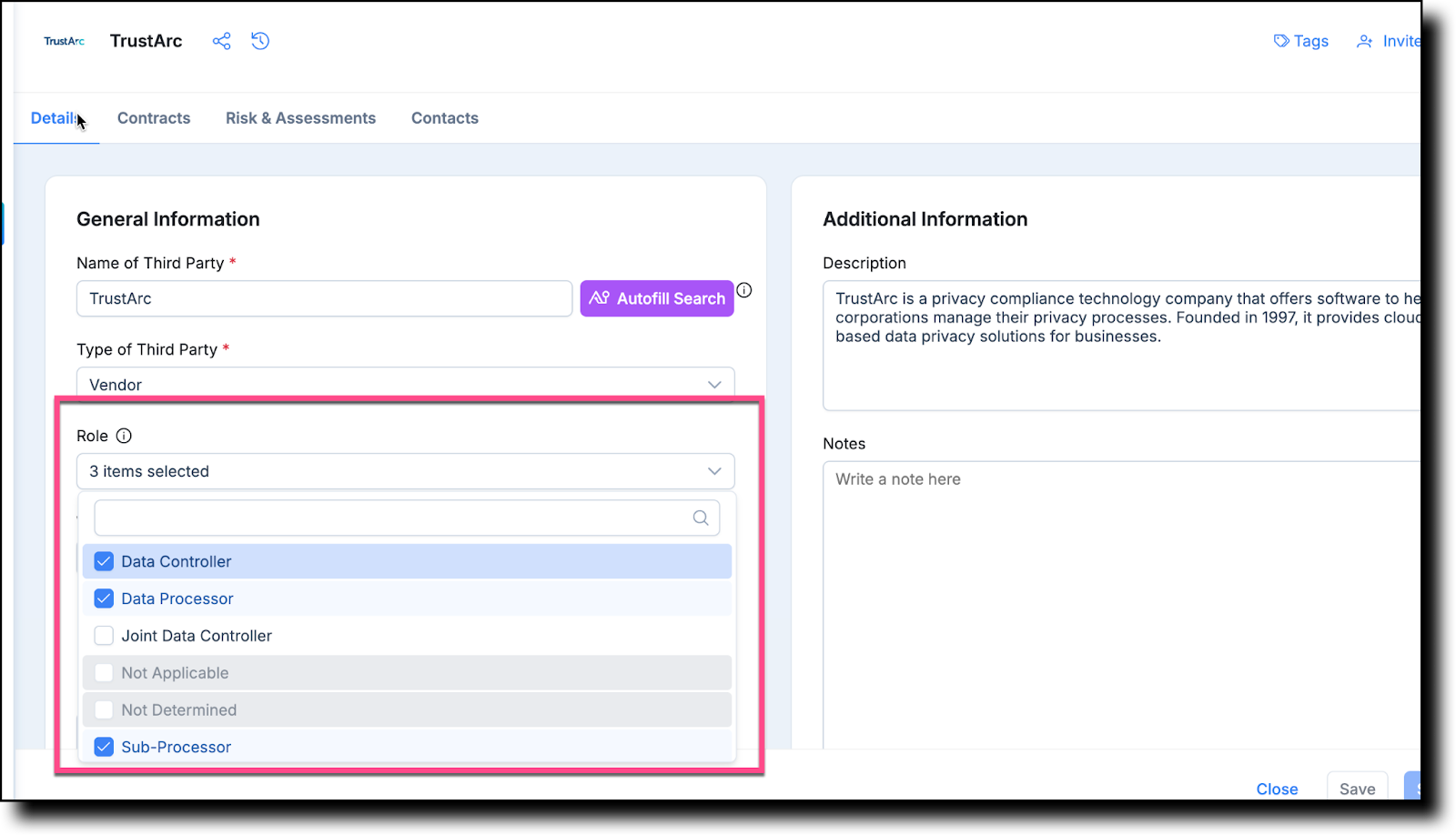Click the Invite user icon

(1364, 41)
